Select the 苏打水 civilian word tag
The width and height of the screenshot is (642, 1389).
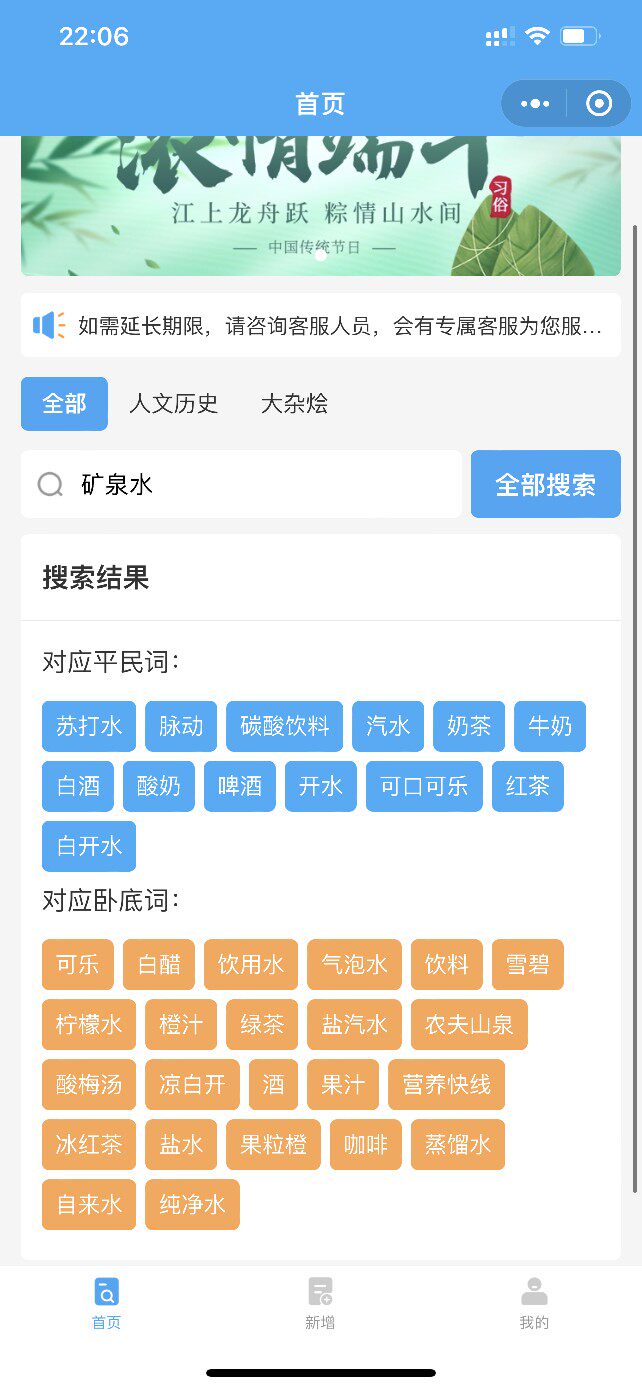click(89, 726)
